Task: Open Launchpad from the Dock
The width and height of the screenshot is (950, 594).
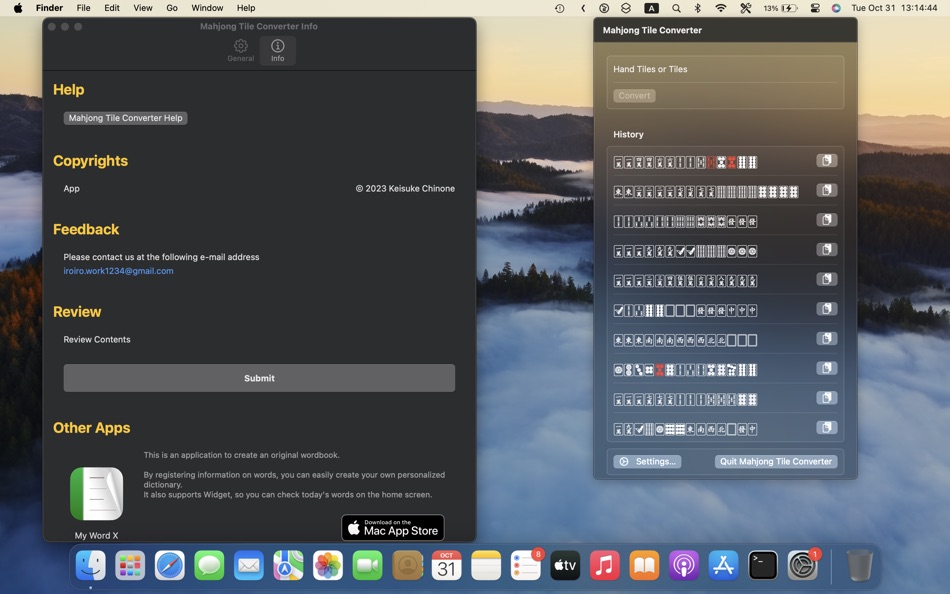Action: [x=130, y=566]
